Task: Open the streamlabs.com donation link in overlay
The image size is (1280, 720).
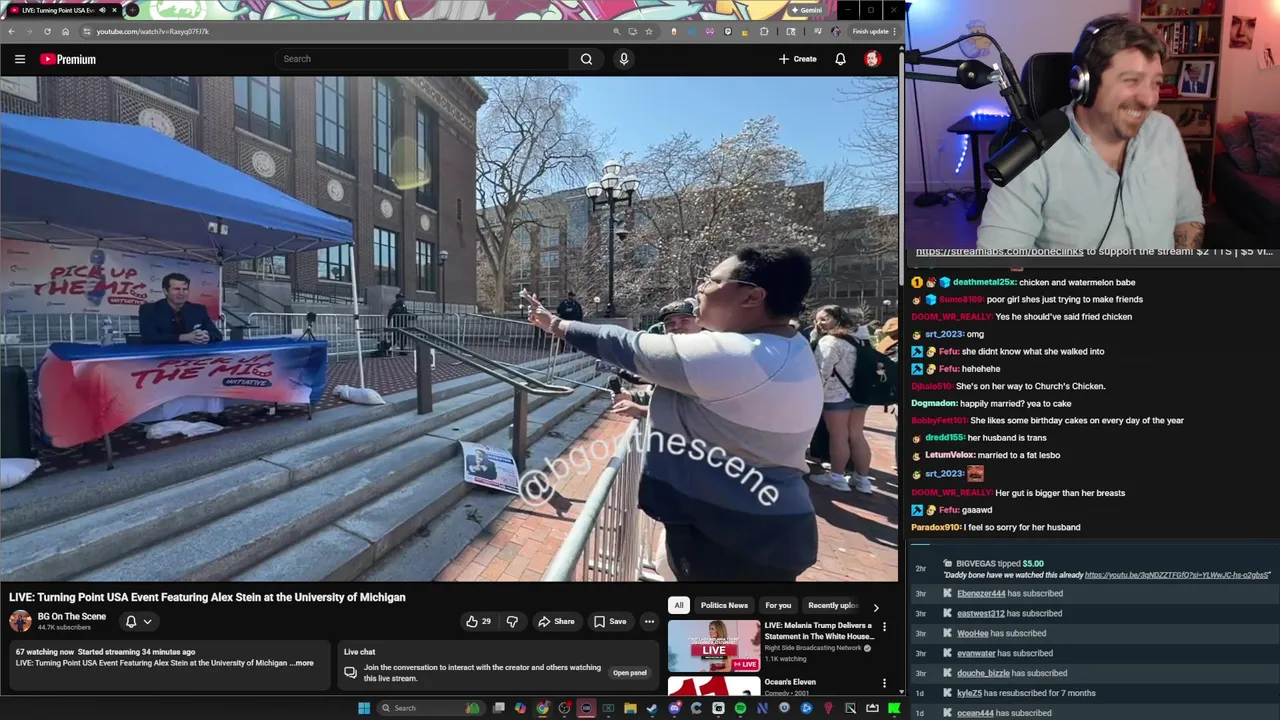Action: (x=999, y=251)
